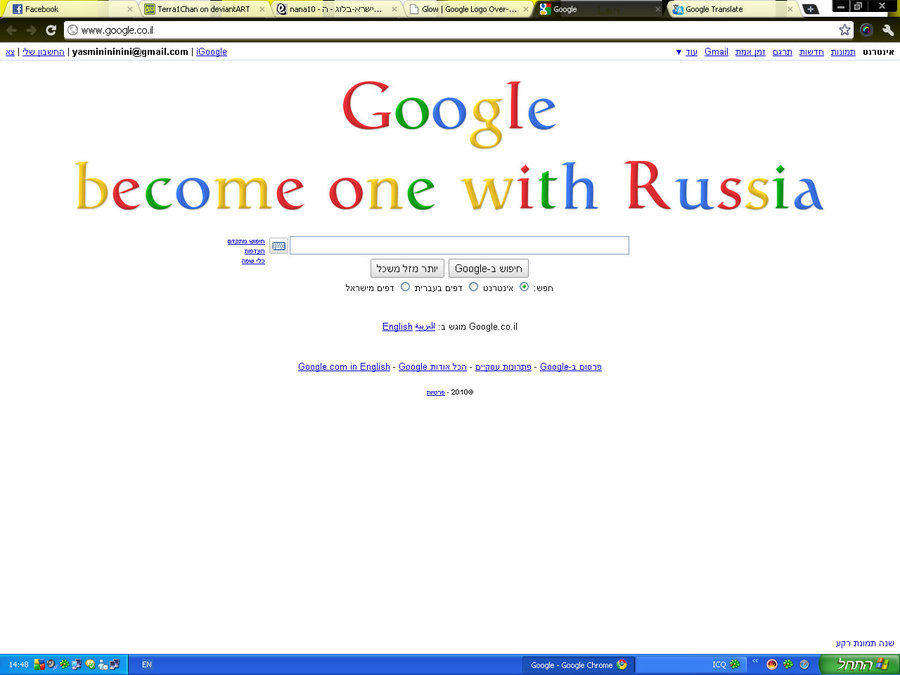900x675 pixels.
Task: Click the monitor tray icon left of the yellow shield
Action: pyautogui.click(x=77, y=665)
